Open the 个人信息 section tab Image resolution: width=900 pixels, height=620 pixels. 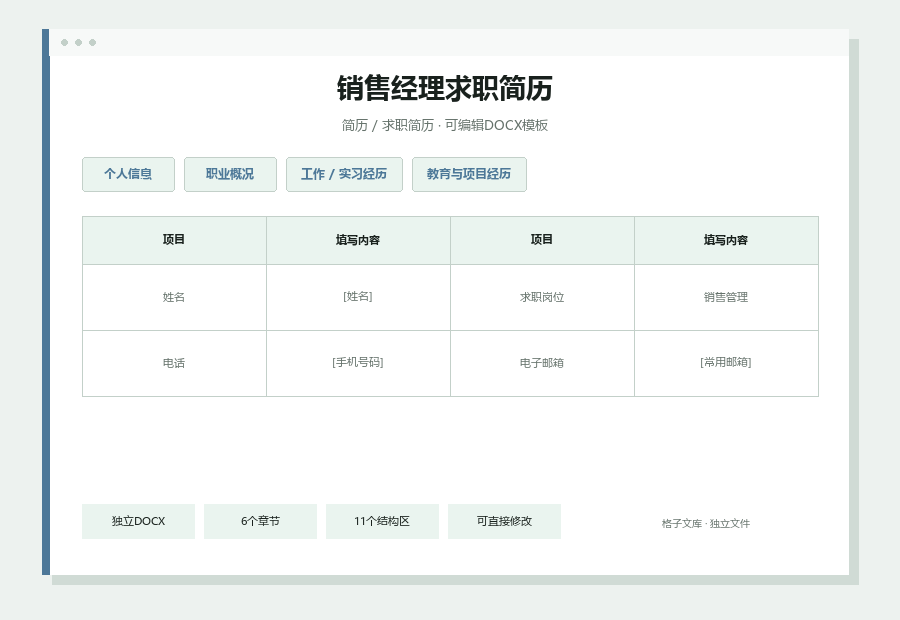pyautogui.click(x=128, y=175)
